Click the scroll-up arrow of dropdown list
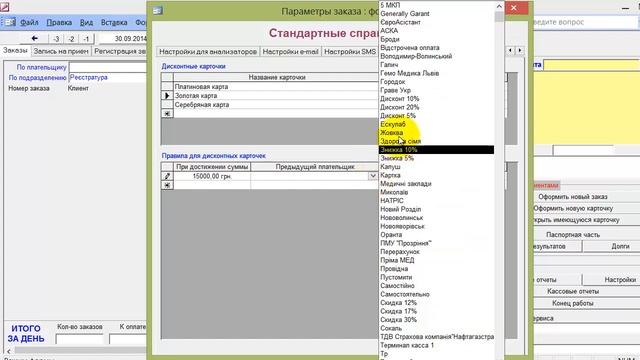640x360 pixels. (x=499, y=6)
